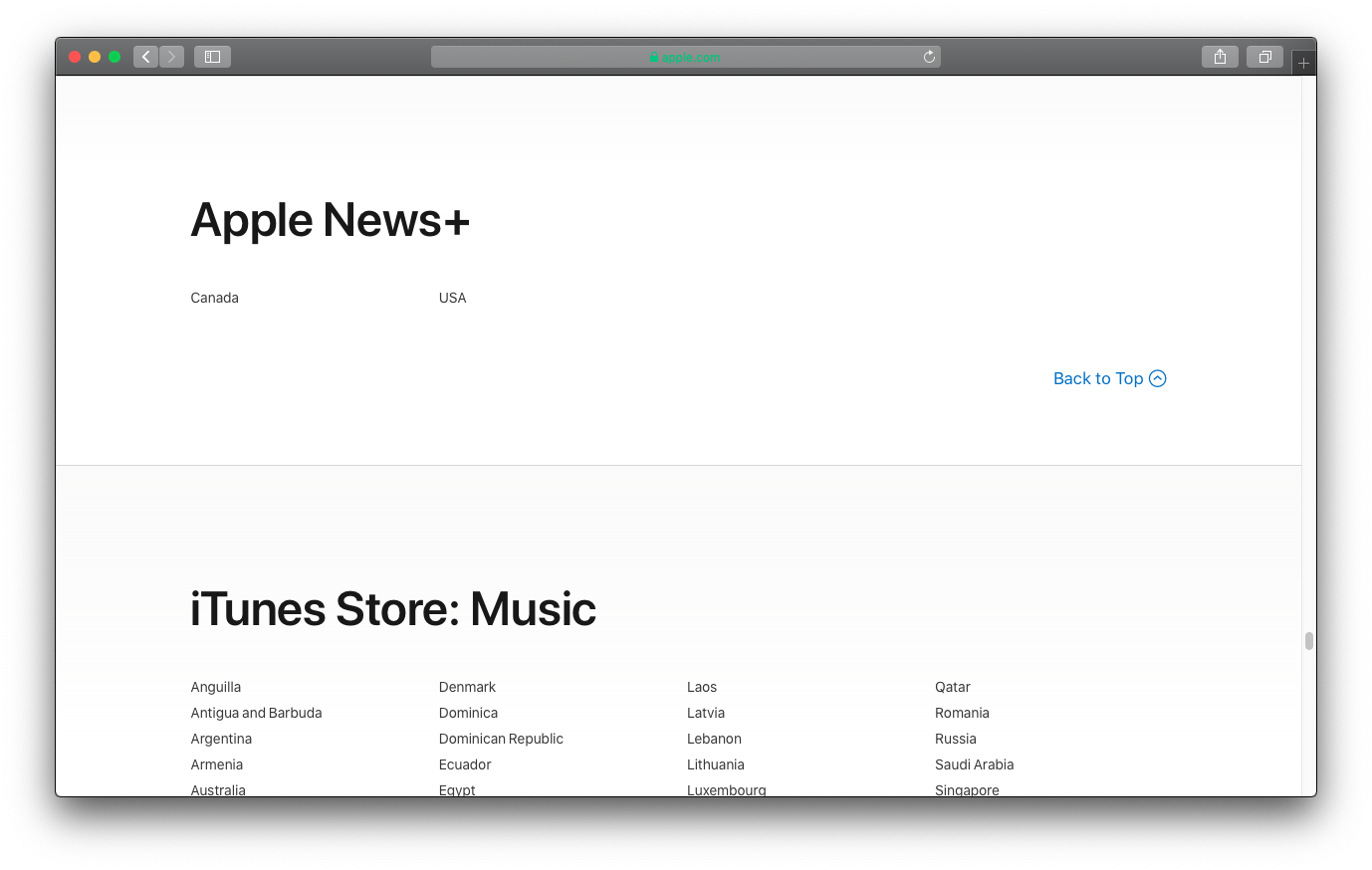Enter full screen with the green button
Screen dimensions: 1372x870
tap(114, 57)
